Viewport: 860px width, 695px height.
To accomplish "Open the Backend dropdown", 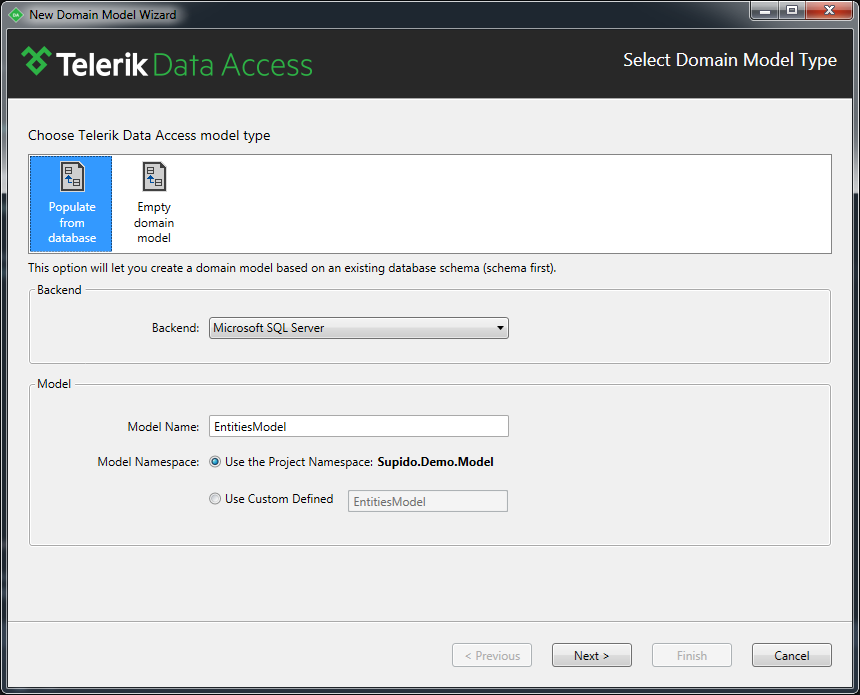I will 359,328.
